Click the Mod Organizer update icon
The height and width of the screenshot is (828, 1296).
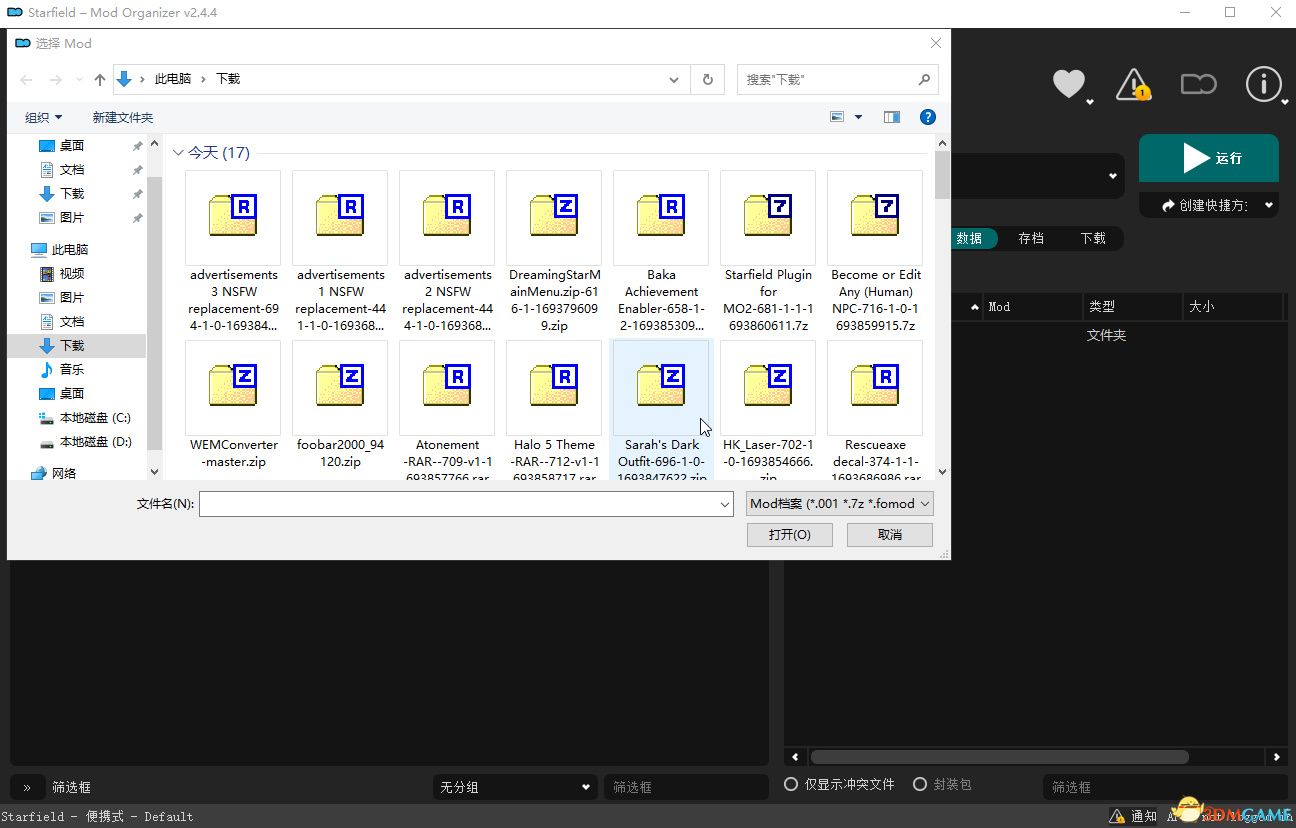1198,84
